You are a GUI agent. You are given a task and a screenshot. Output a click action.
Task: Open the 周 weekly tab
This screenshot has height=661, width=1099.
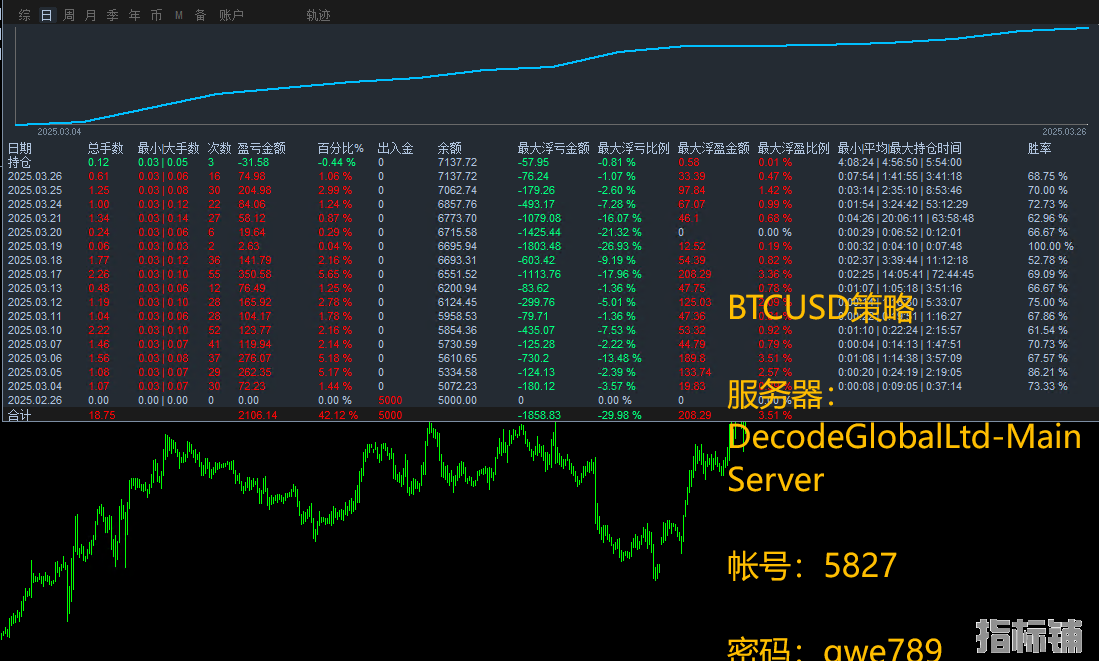[x=69, y=15]
